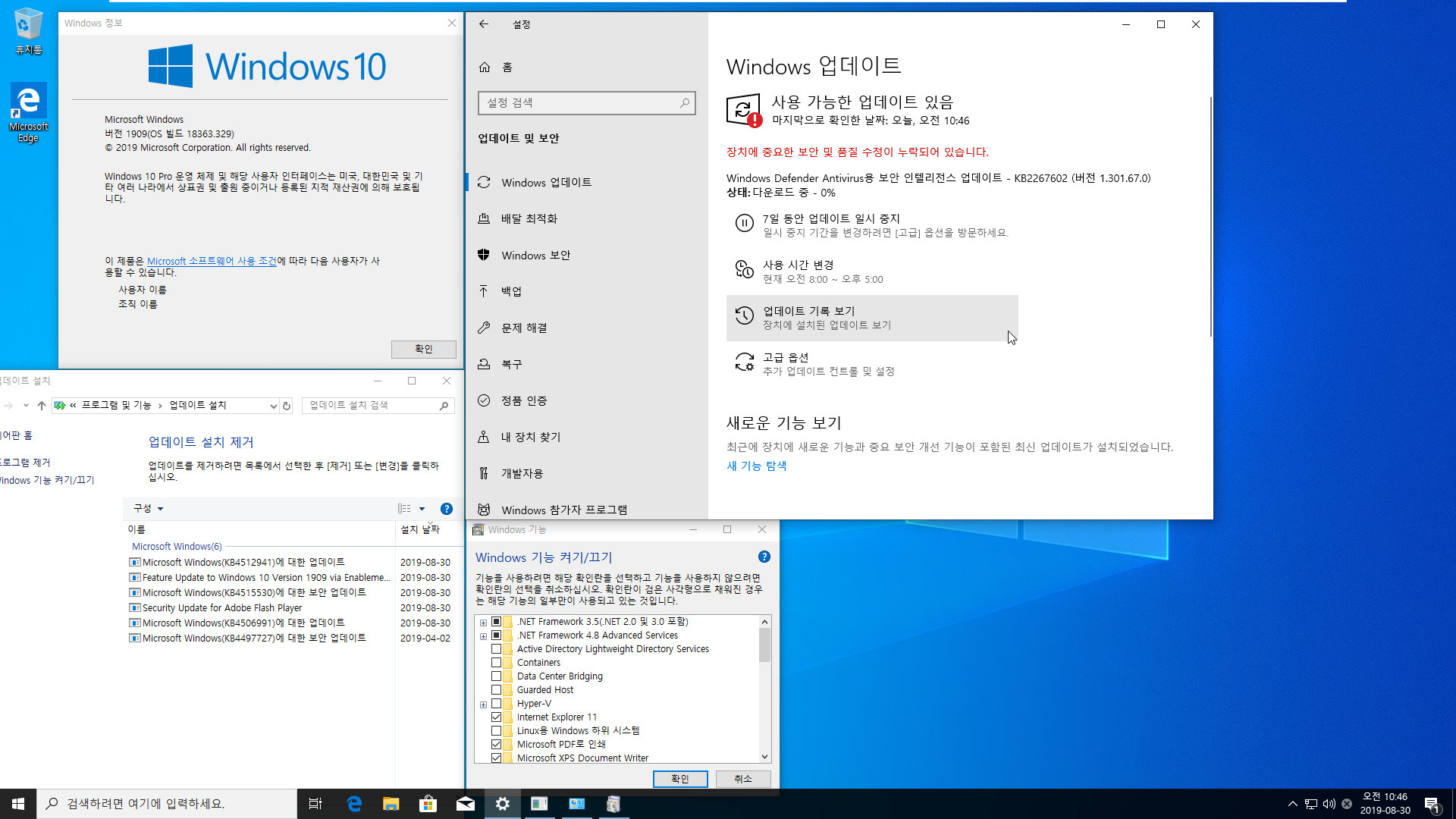
Task: Open 개발자용 settings page
Action: 586,474
